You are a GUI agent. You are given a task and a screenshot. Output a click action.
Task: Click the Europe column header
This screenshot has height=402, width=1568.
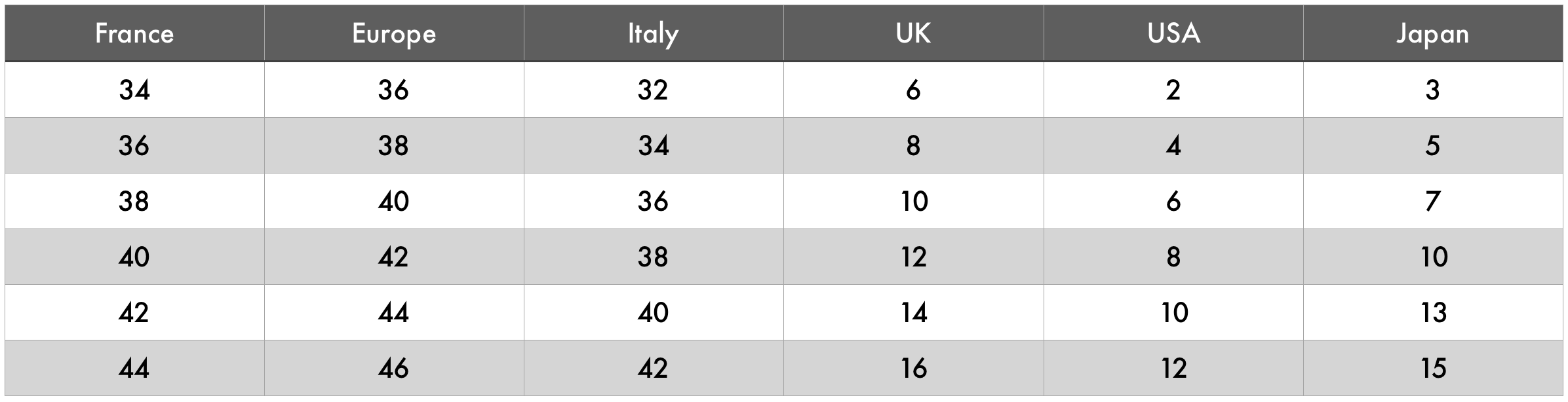pyautogui.click(x=394, y=33)
